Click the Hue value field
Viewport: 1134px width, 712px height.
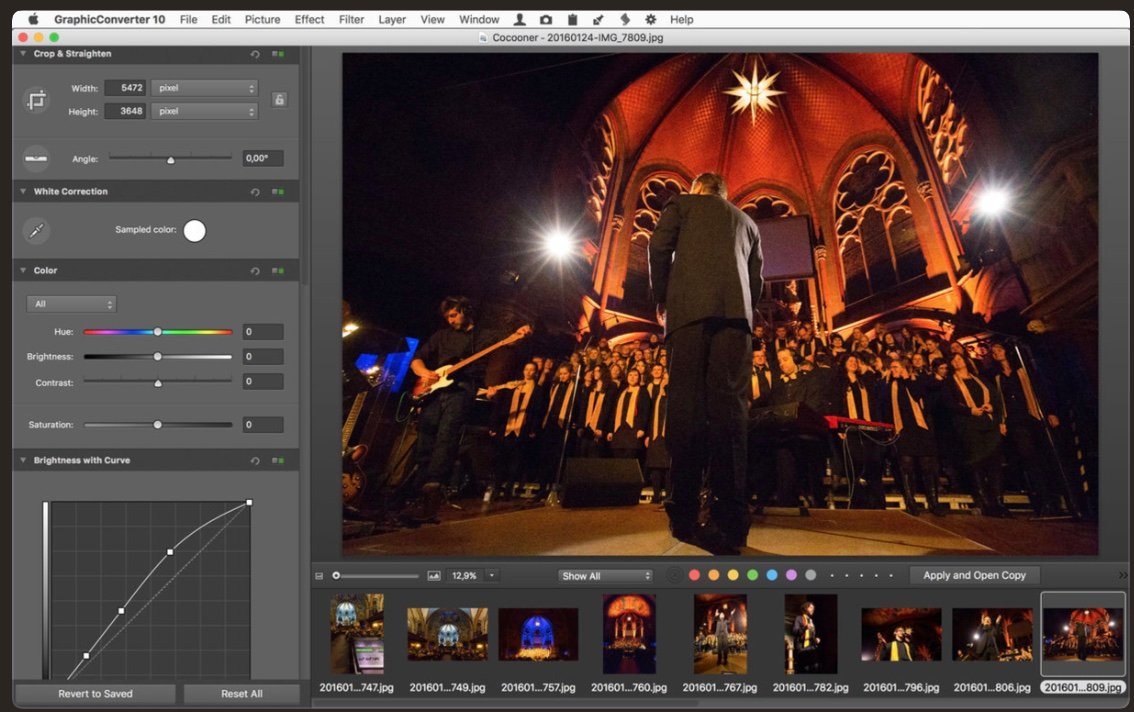[263, 332]
